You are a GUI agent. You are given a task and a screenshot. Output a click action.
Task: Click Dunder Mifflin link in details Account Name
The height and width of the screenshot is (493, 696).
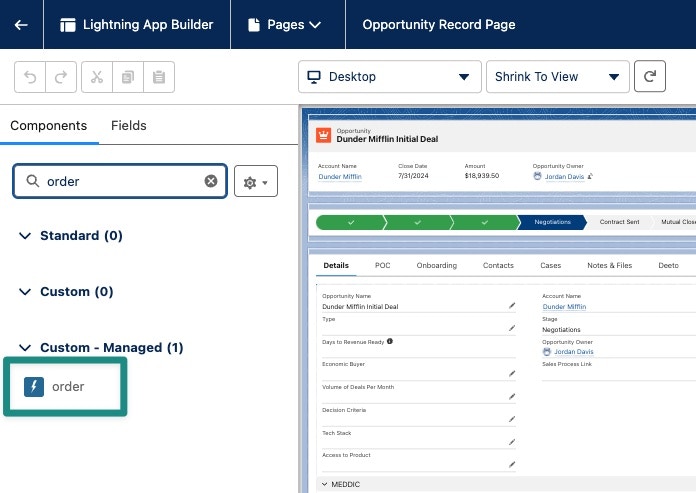pos(564,307)
